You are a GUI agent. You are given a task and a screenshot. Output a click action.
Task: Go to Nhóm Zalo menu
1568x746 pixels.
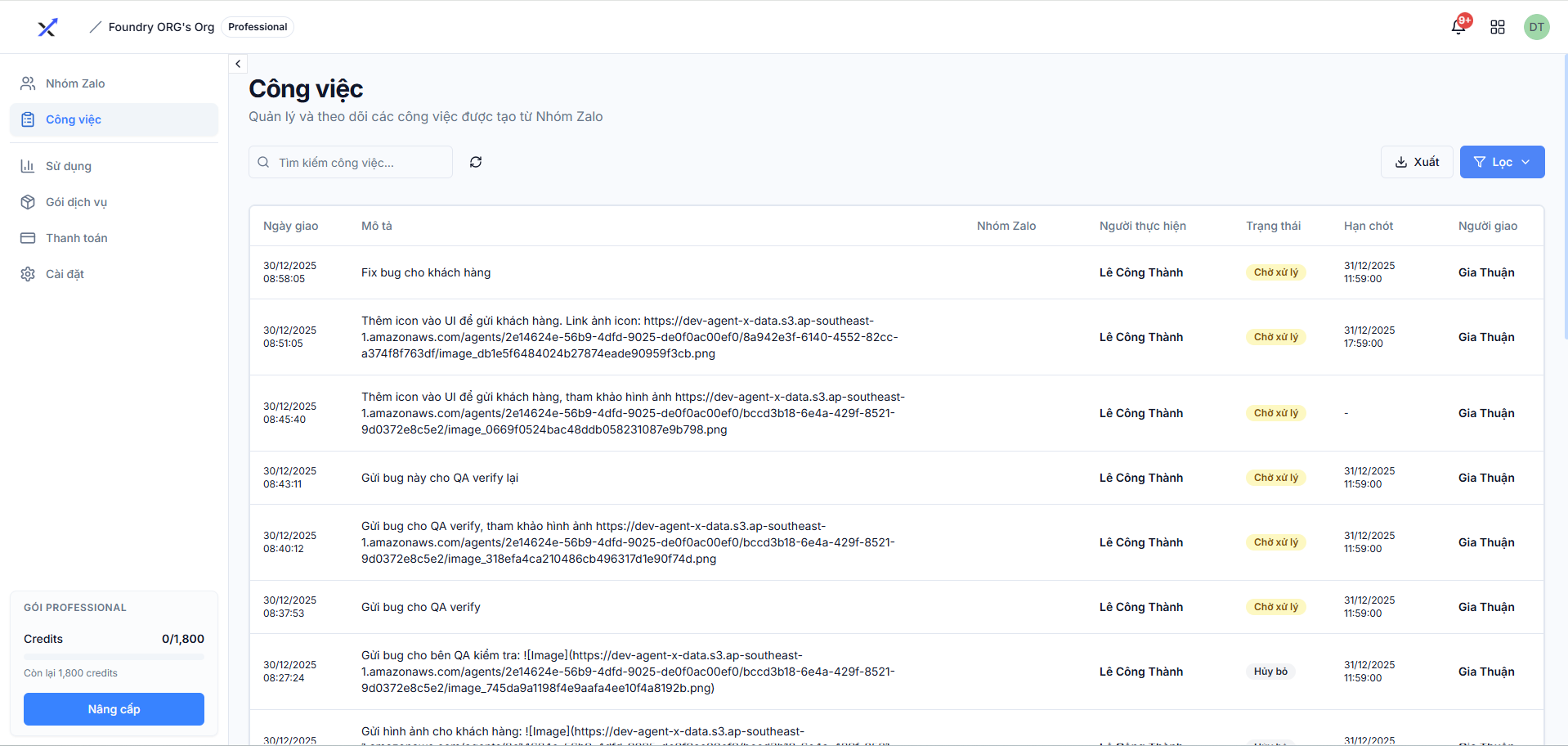click(114, 83)
